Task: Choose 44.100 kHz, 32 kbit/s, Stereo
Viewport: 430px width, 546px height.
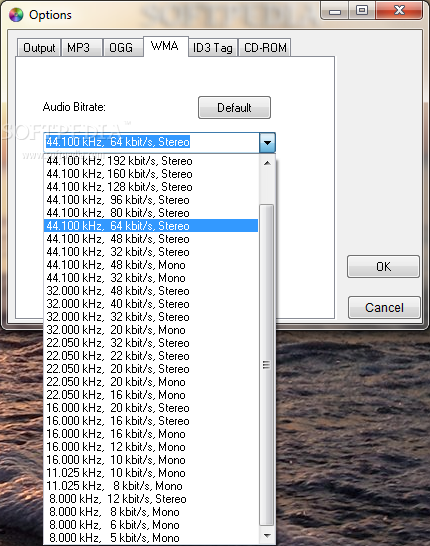Action: pos(151,252)
